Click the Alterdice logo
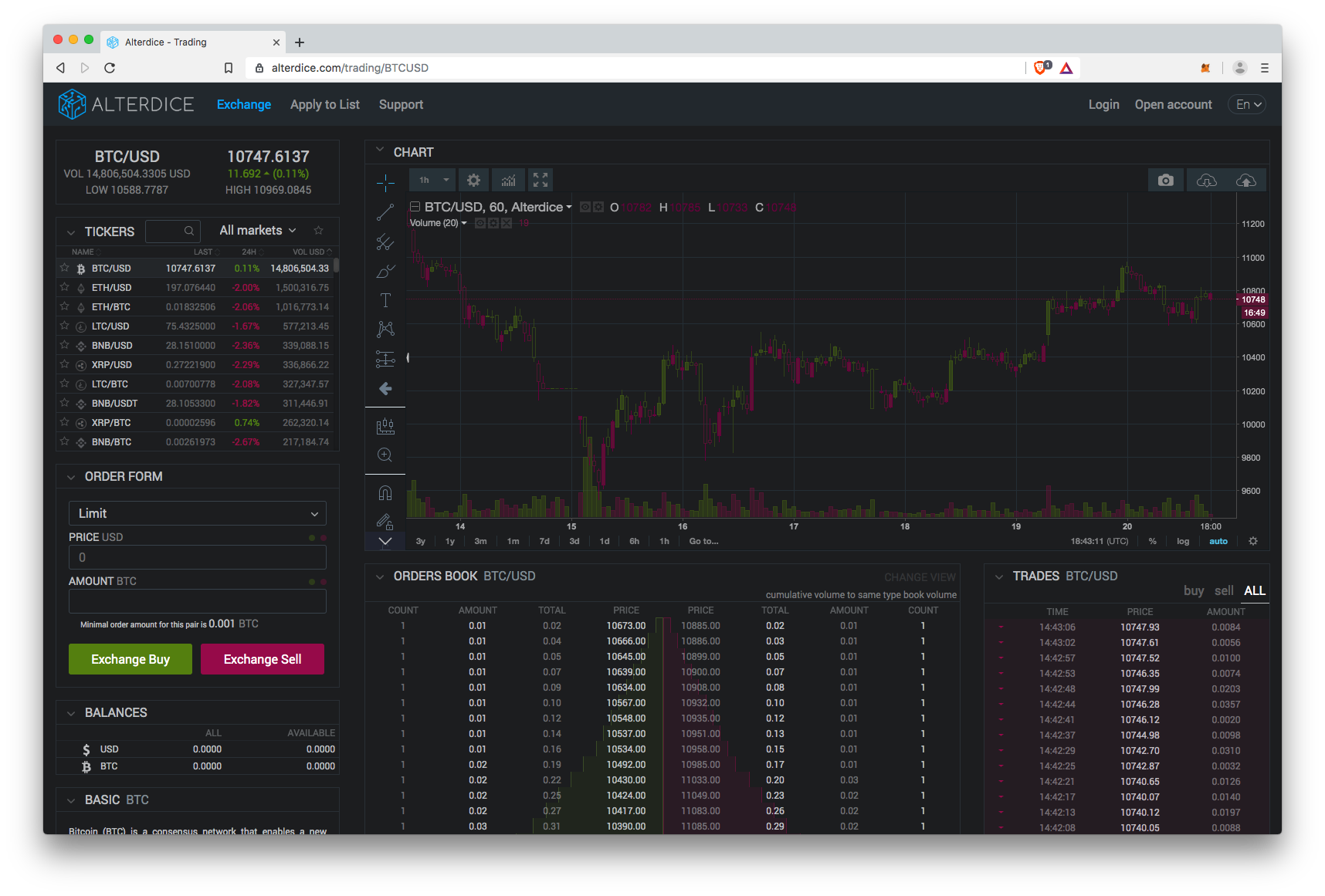Viewport: 1325px width, 896px height. pos(126,104)
